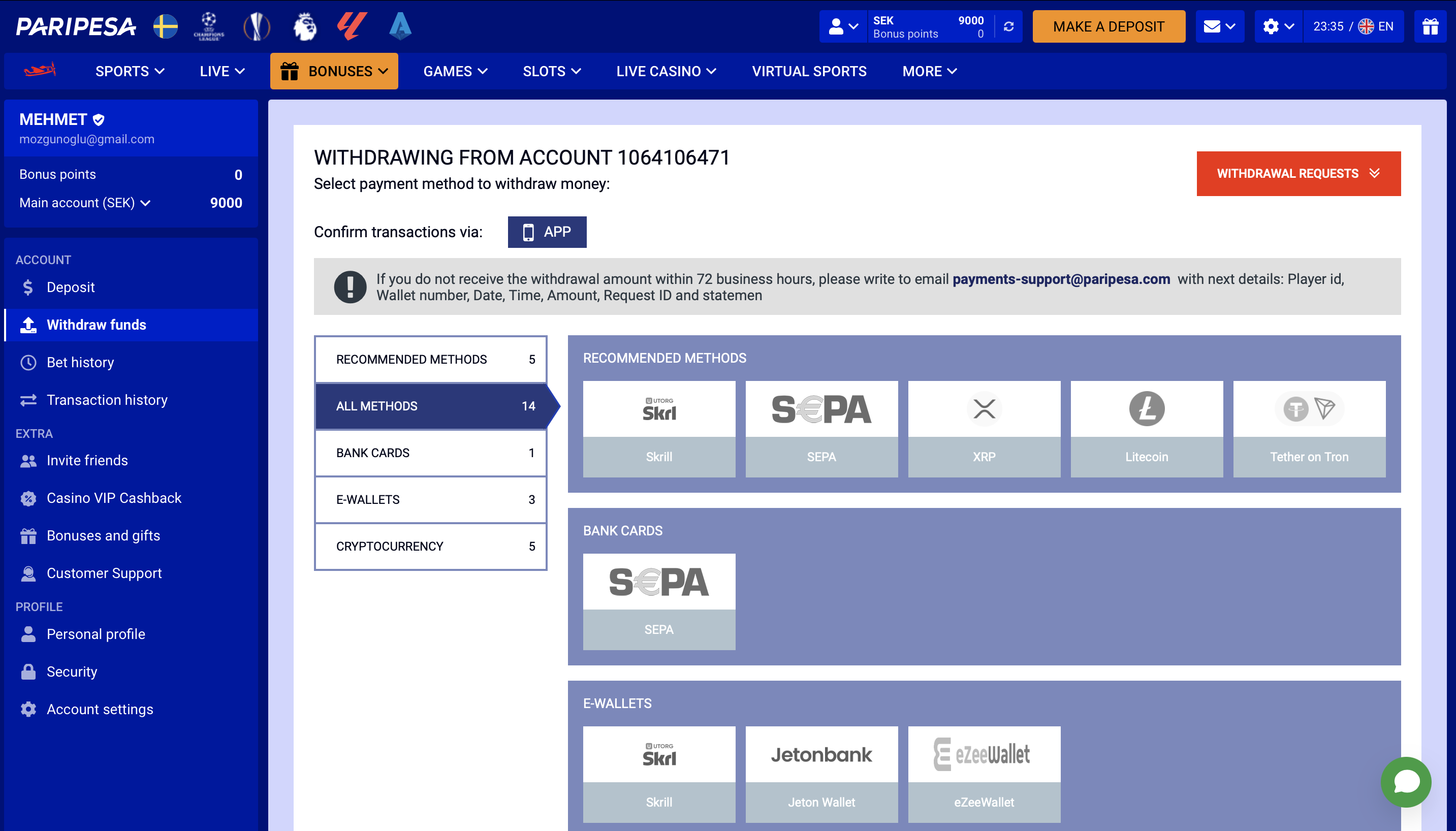Open the settings gear dropdown
1456x831 pixels.
pos(1279,26)
